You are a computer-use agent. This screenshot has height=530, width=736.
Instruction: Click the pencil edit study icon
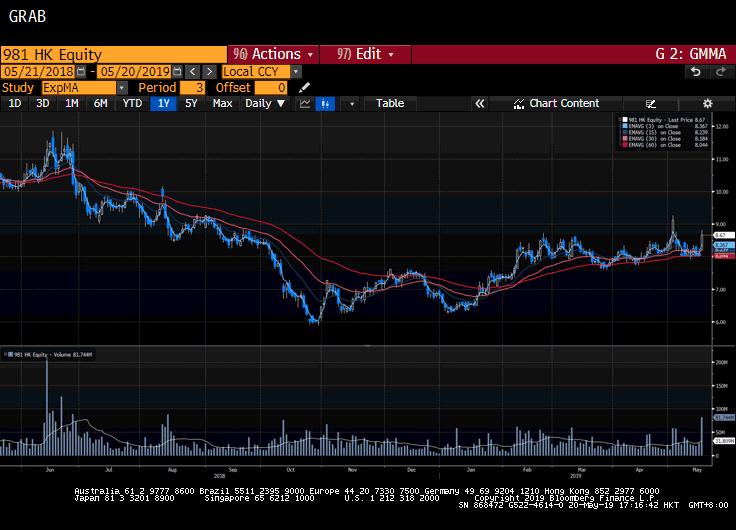pos(304,88)
